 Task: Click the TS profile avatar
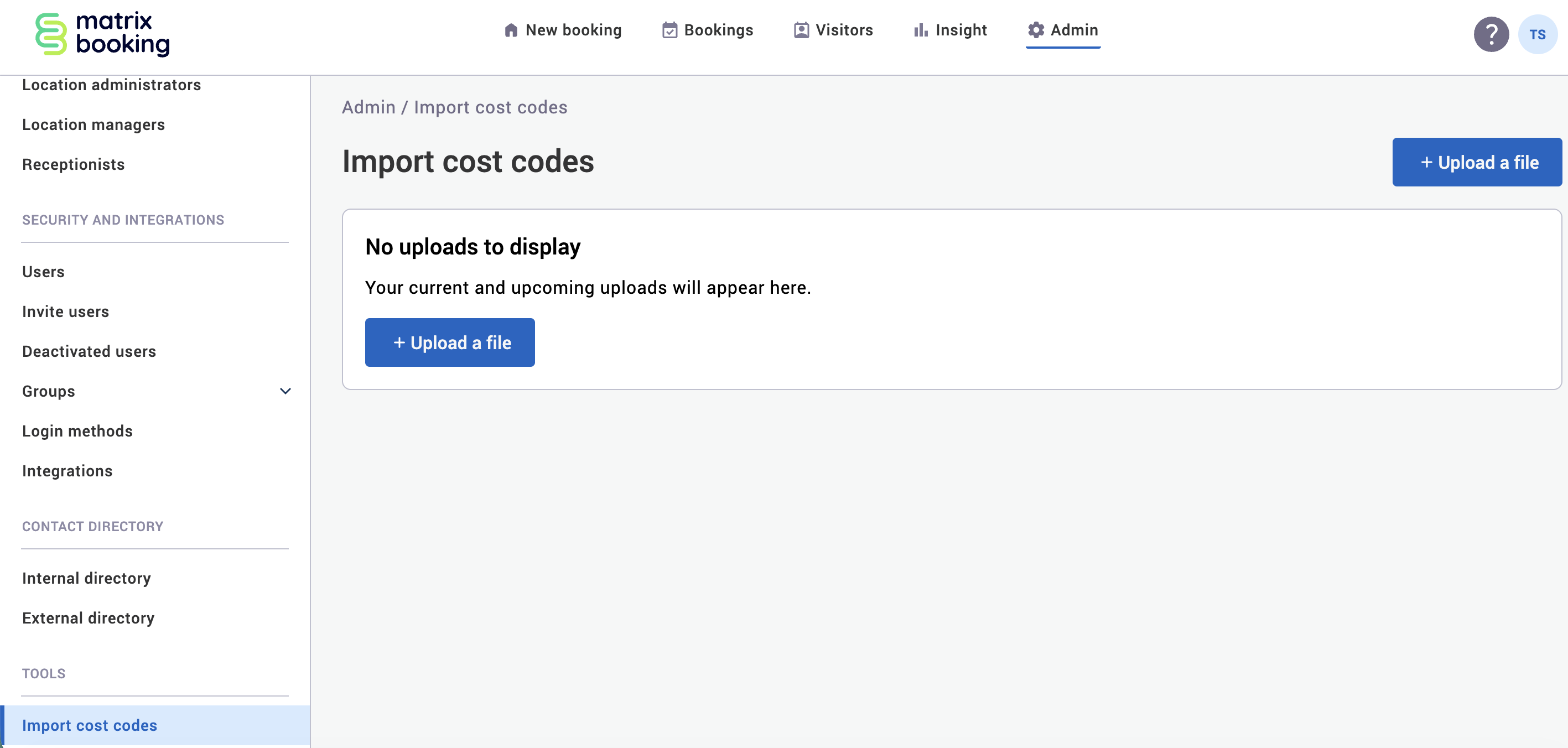pyautogui.click(x=1539, y=35)
